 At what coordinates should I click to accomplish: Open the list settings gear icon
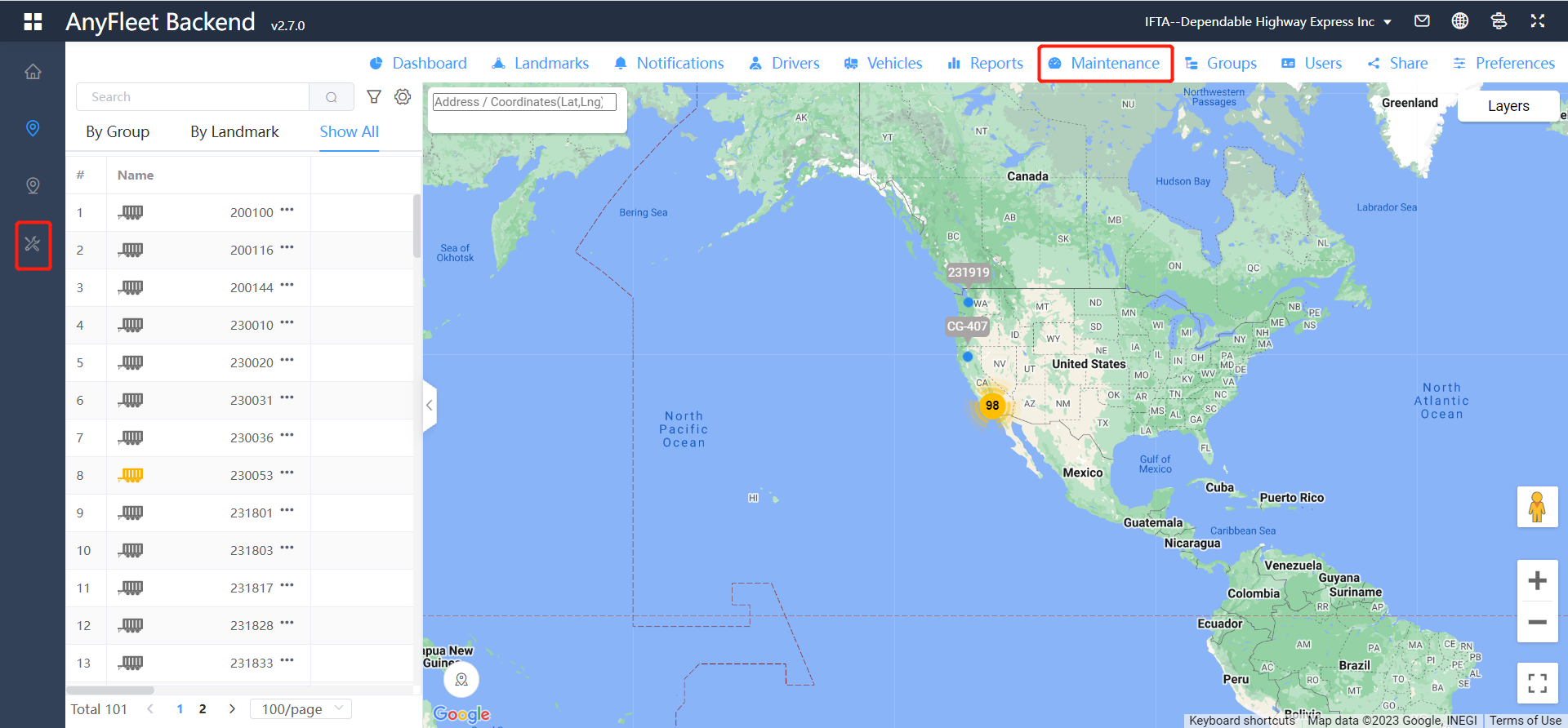click(403, 97)
